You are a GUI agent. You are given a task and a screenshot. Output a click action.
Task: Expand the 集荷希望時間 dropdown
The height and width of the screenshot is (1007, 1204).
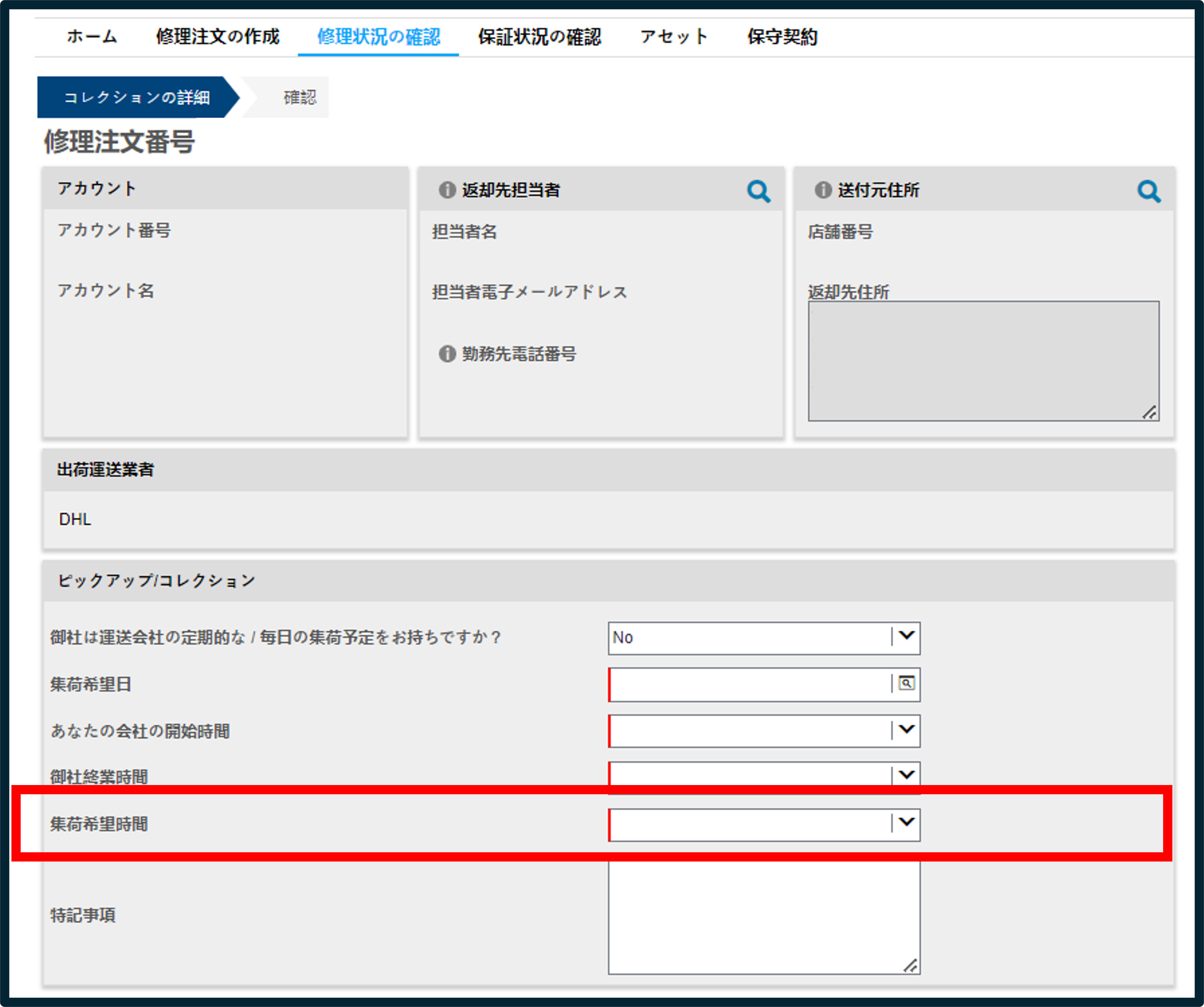coord(764,825)
